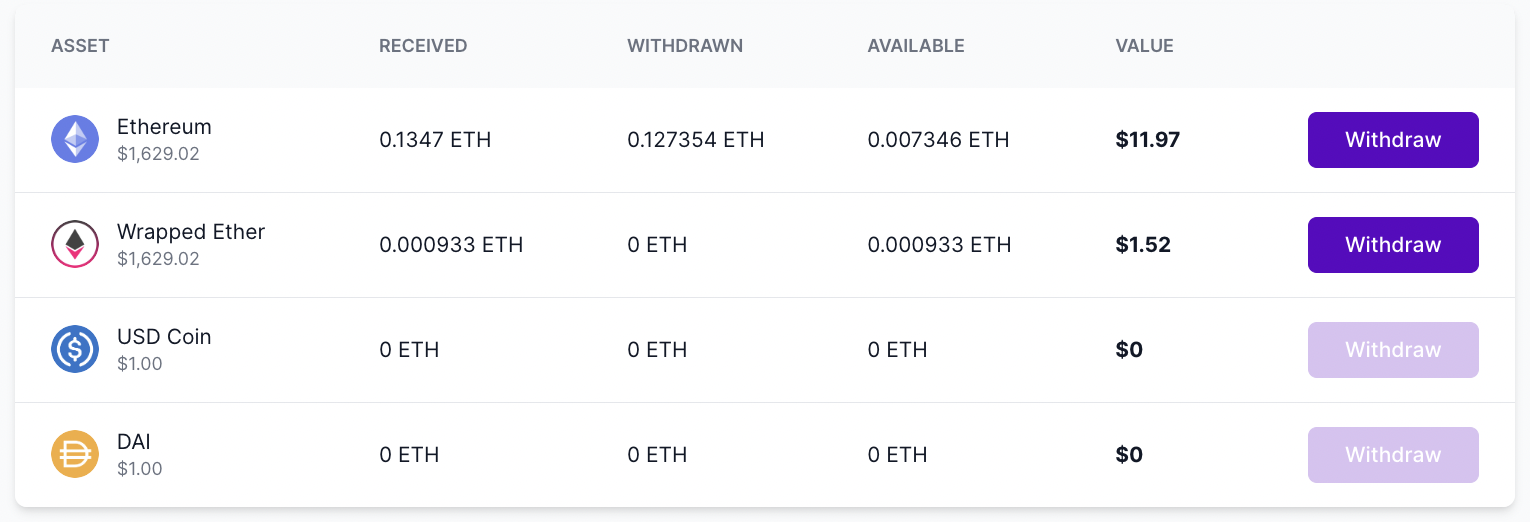
Task: Click the Received column header
Action: [x=423, y=46]
